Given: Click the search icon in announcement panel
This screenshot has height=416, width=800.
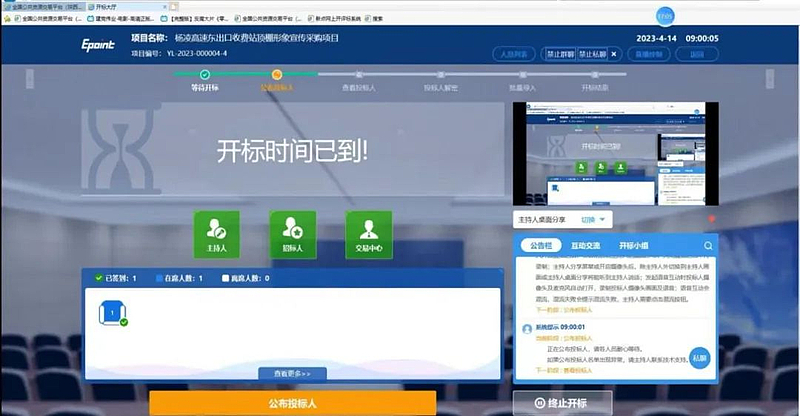Looking at the screenshot, I should point(708,245).
